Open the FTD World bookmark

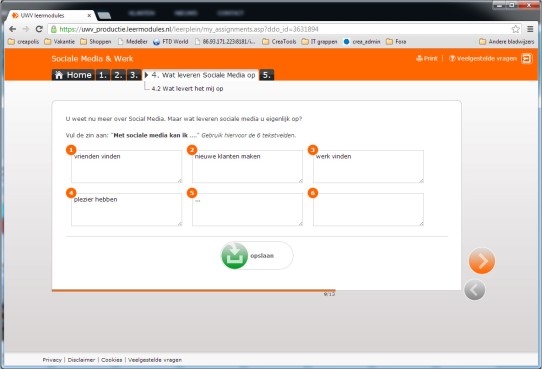pos(171,41)
